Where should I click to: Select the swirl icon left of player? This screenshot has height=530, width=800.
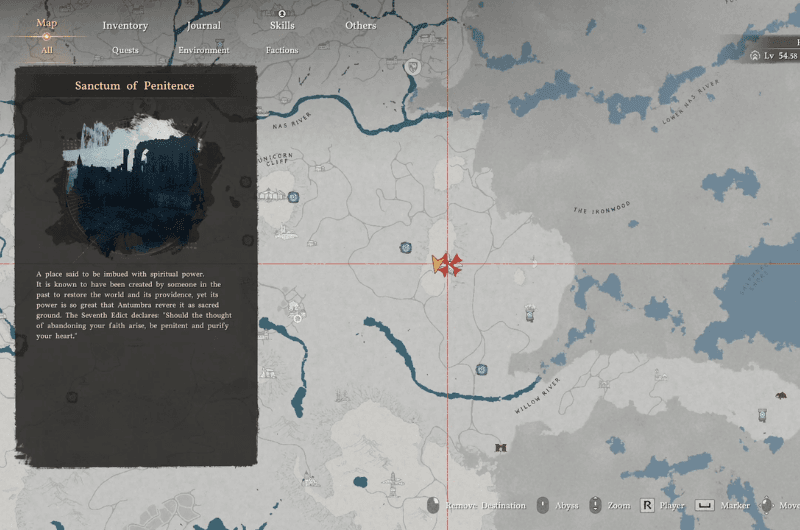click(x=404, y=246)
